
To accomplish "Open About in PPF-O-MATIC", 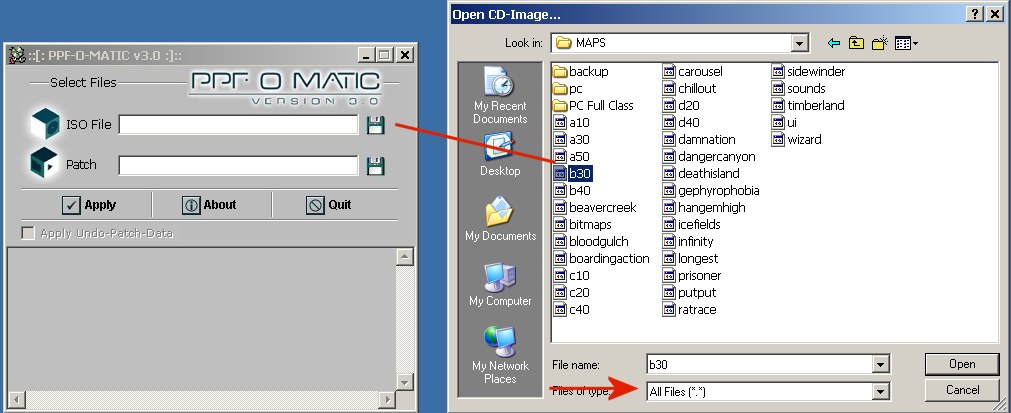I will (209, 205).
